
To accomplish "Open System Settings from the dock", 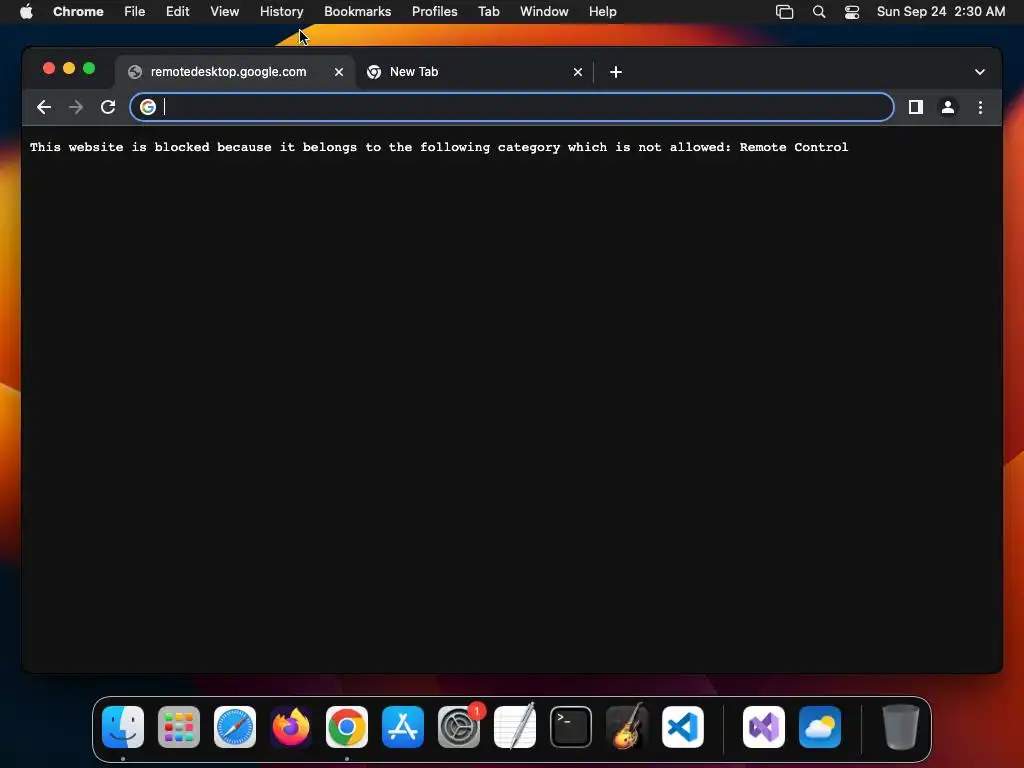I will tap(459, 727).
